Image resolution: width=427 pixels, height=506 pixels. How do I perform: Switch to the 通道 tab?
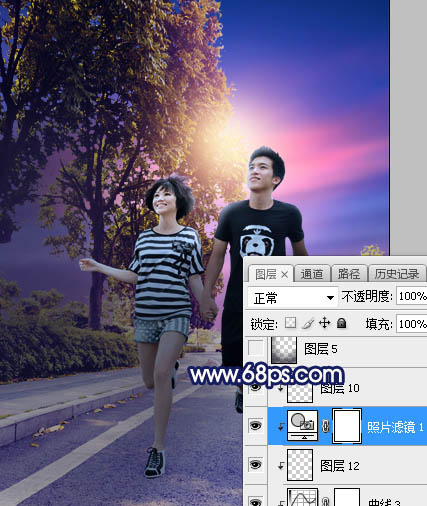click(x=312, y=274)
